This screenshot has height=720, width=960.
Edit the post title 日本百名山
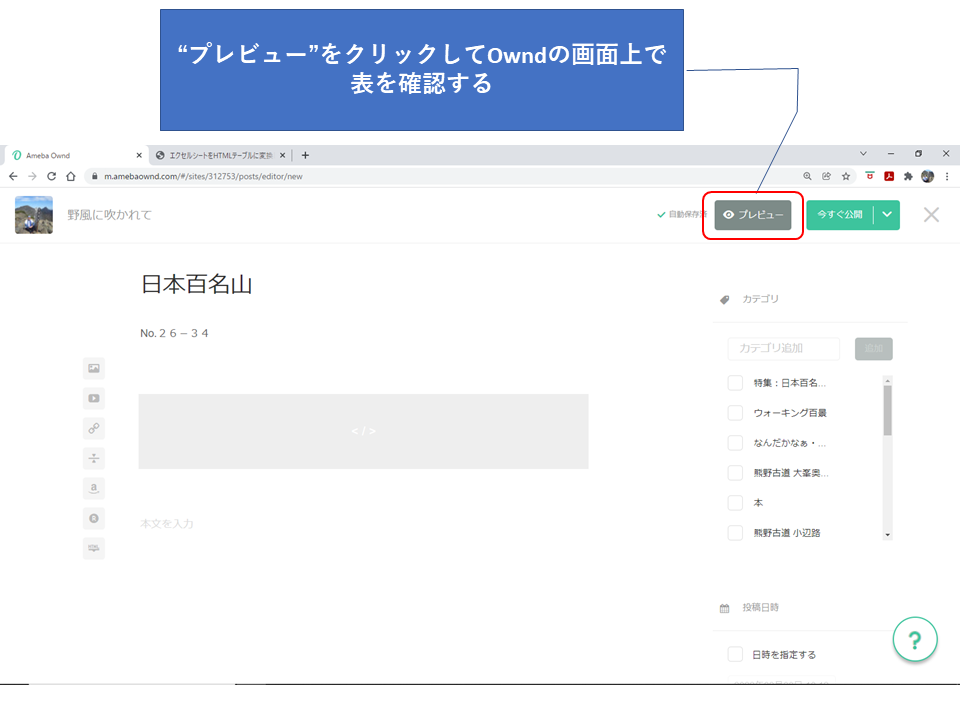197,285
